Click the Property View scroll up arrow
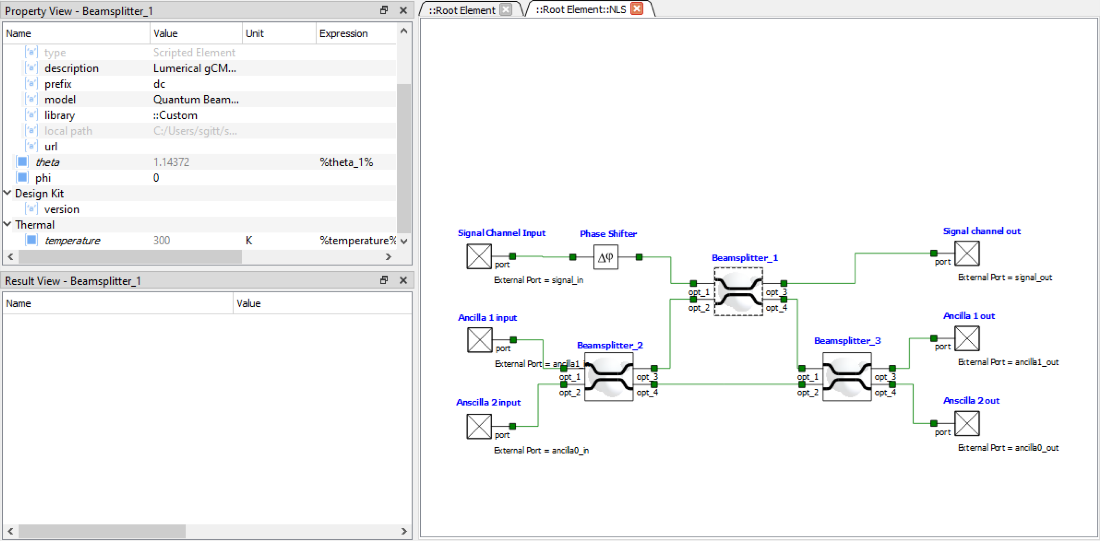The height and width of the screenshot is (541, 1100). point(403,30)
